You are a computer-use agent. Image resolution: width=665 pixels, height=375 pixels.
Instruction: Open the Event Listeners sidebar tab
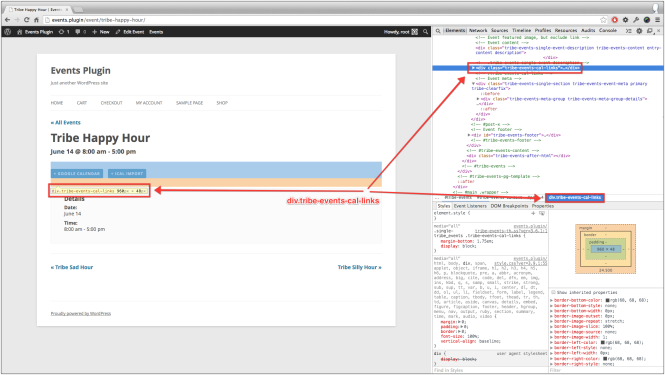point(470,206)
